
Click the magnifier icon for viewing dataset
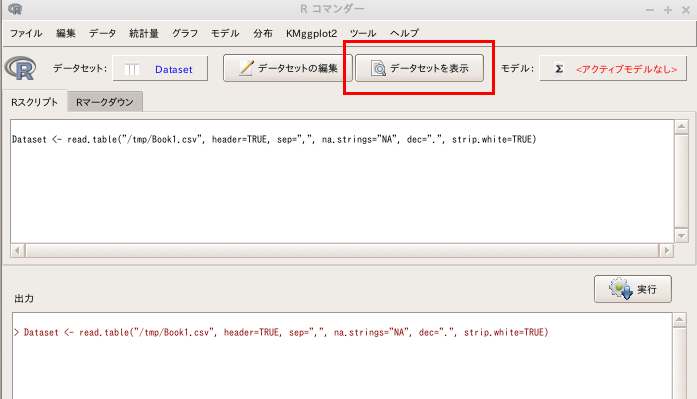click(x=378, y=68)
